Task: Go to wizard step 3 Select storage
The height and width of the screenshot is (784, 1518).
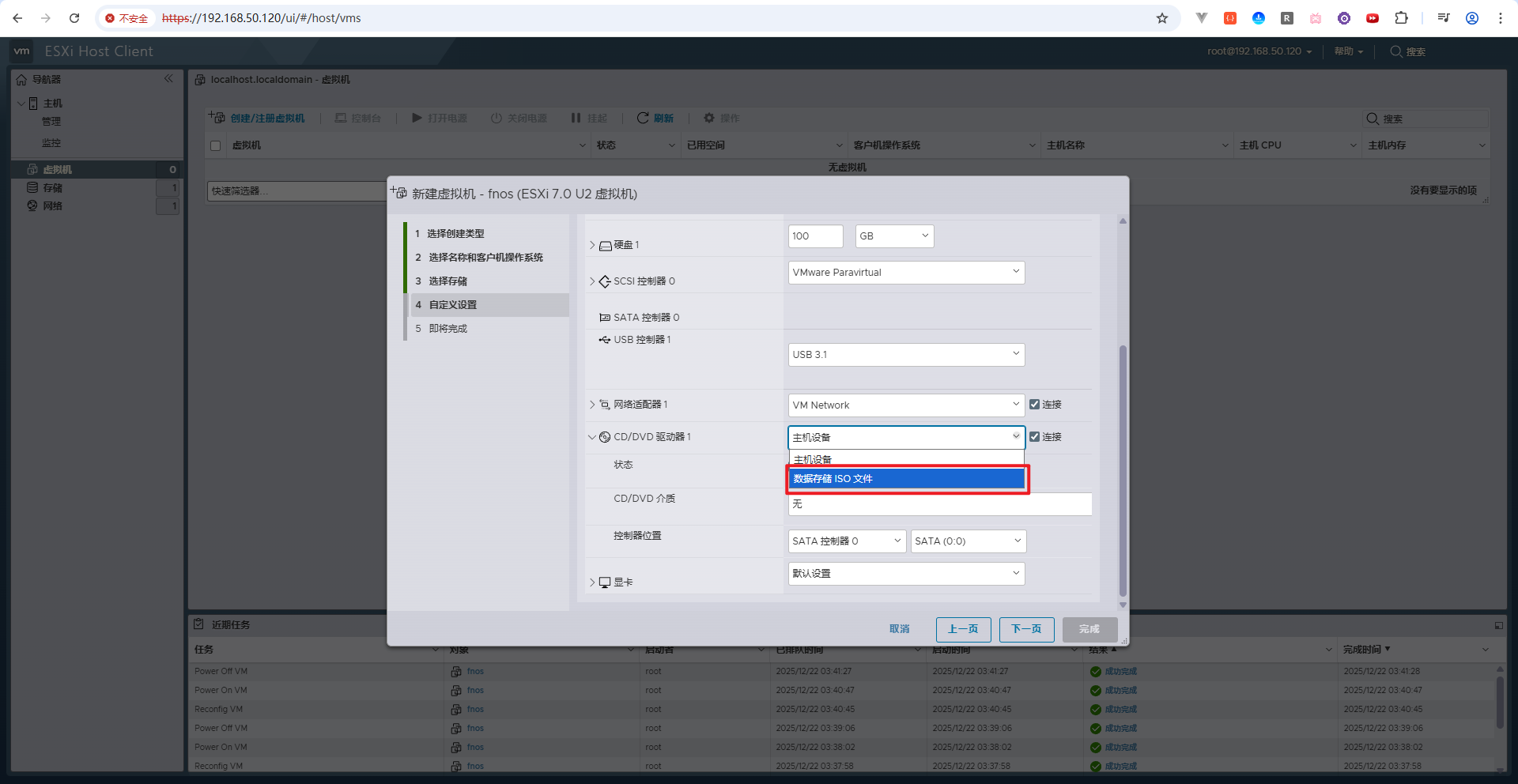Action: click(447, 281)
